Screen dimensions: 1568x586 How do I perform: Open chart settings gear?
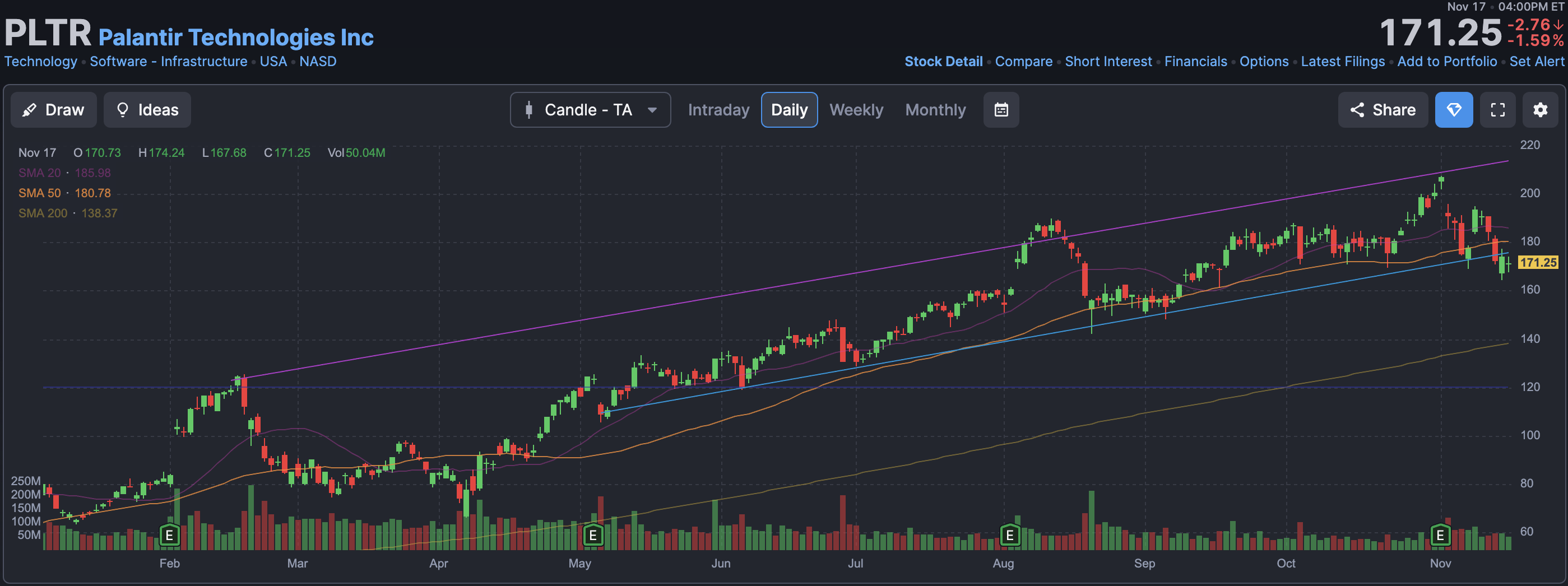click(x=1540, y=110)
